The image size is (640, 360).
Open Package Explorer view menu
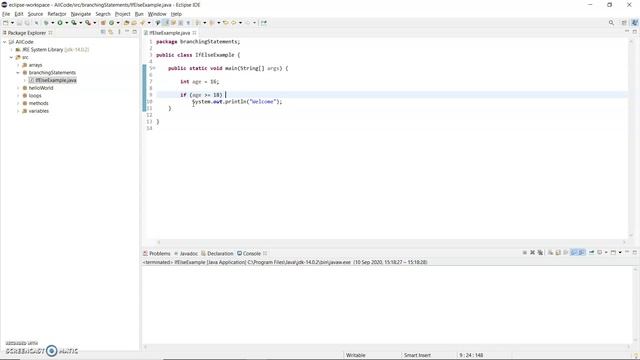[x=119, y=32]
